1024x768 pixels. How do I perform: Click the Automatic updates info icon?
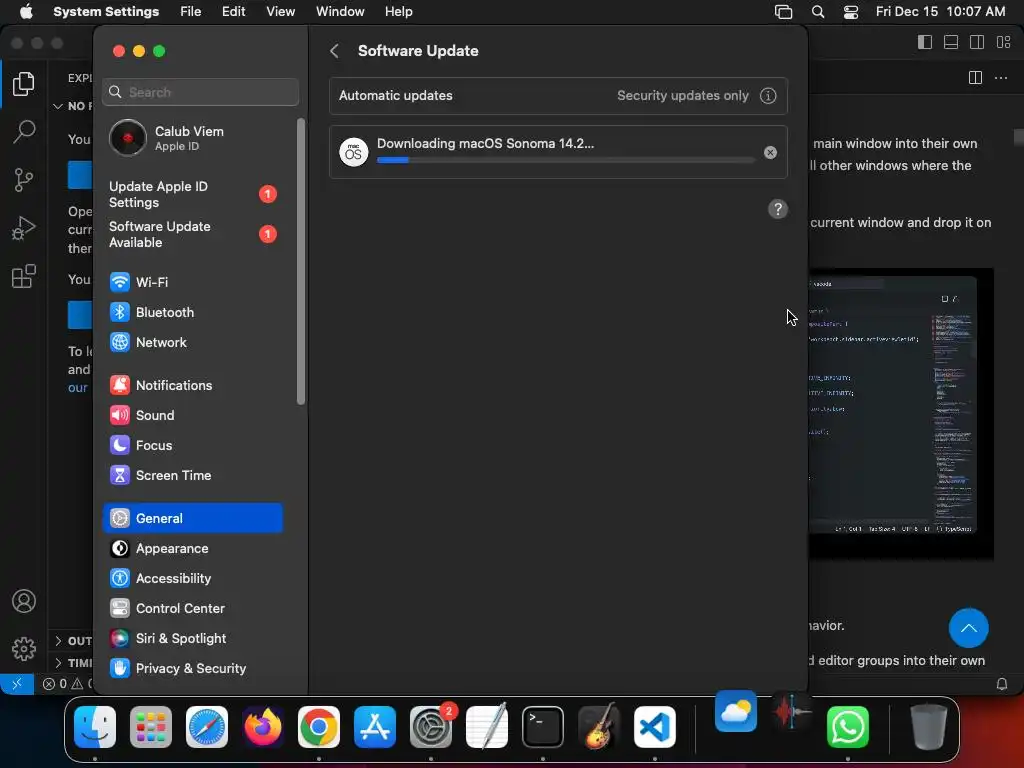tap(768, 96)
